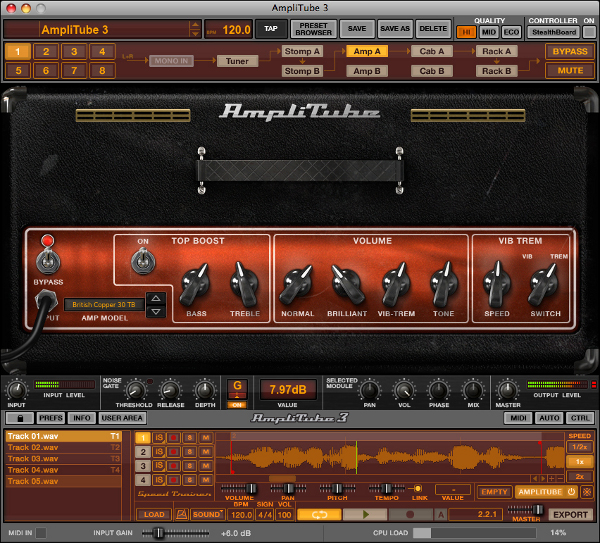Open the MIDI tab
This screenshot has height=543, width=600.
click(x=517, y=417)
